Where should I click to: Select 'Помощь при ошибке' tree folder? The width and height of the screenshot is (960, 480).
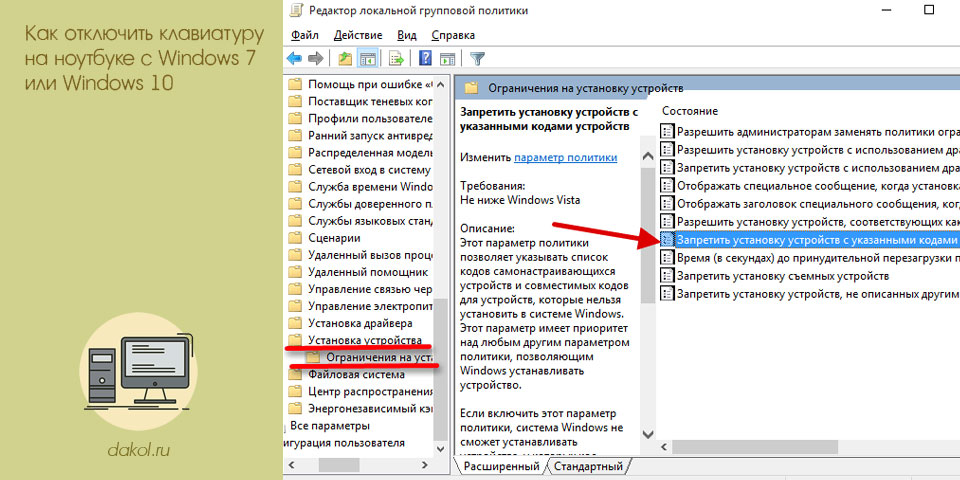click(370, 84)
